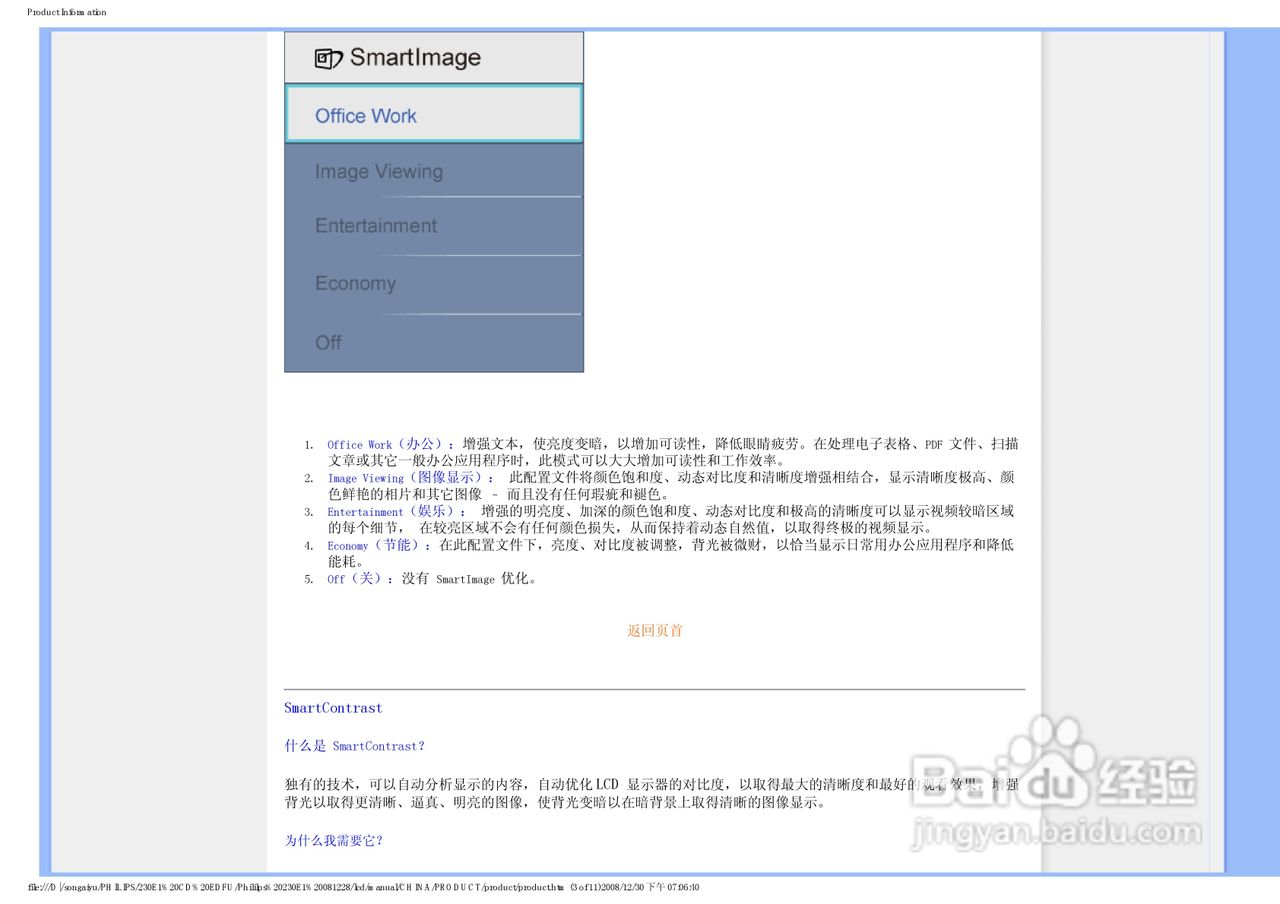Select Entertainment in SmartImage menu
Viewport: 1280px width, 904px height.
433,226
